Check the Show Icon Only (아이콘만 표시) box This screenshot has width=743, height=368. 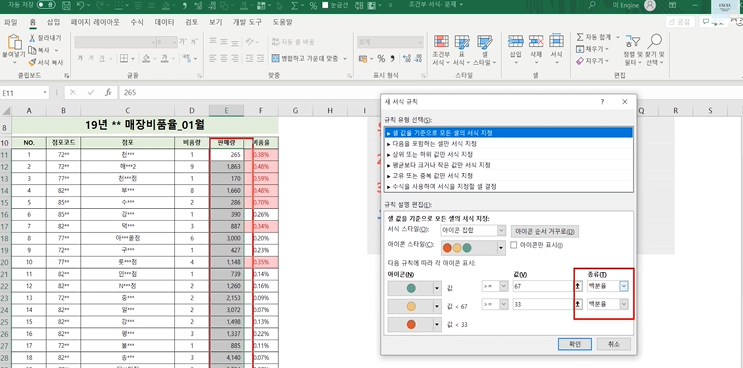coord(514,245)
